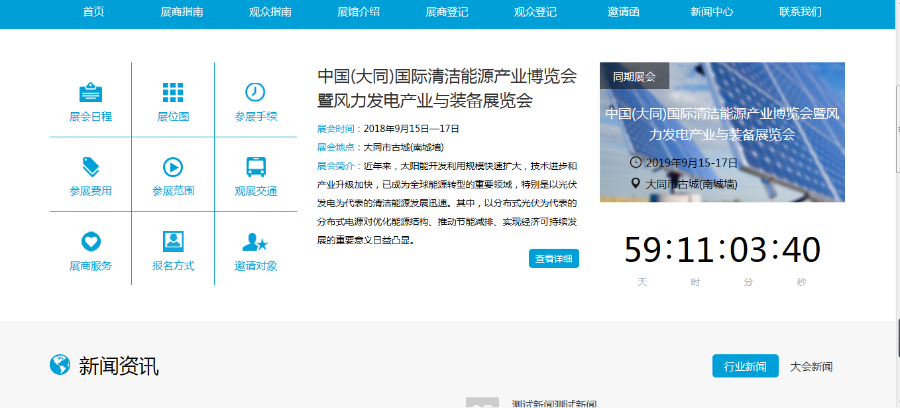The height and width of the screenshot is (408, 900).
Task: Click the countdown seconds number 40
Action: (801, 250)
